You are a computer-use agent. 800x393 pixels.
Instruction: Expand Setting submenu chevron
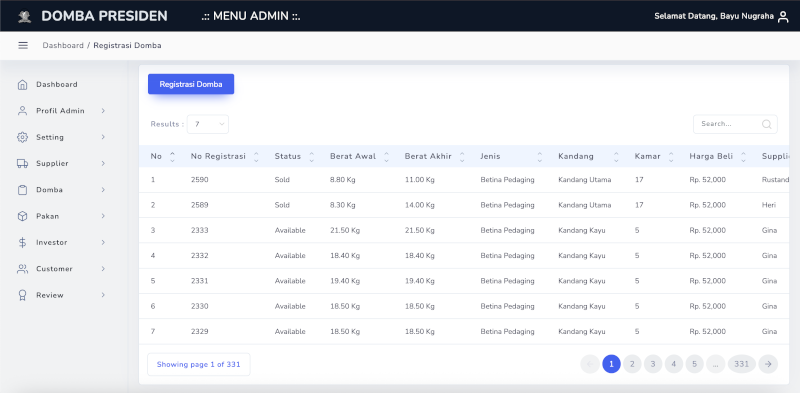(x=103, y=137)
